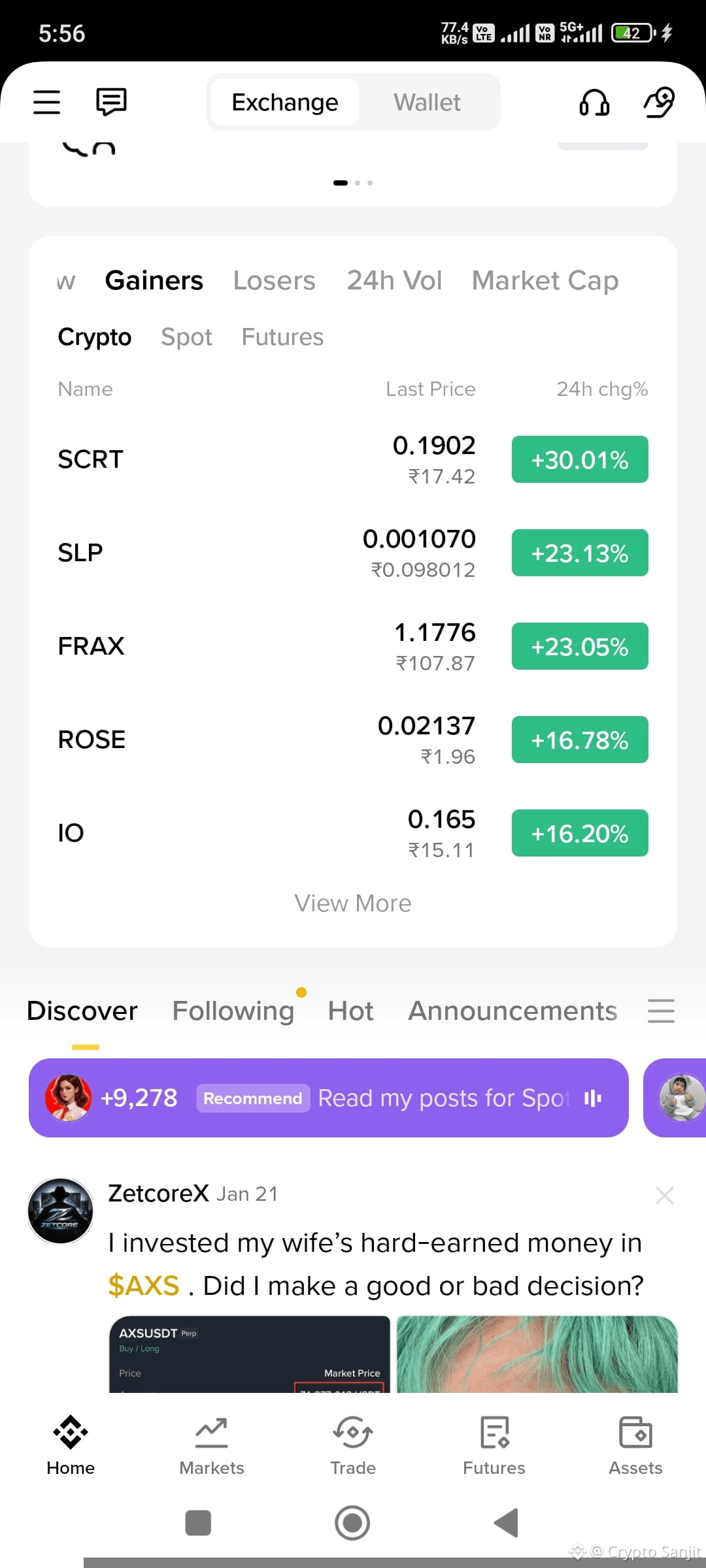The width and height of the screenshot is (706, 1568).
Task: Expand the list with View More
Action: pos(353,904)
